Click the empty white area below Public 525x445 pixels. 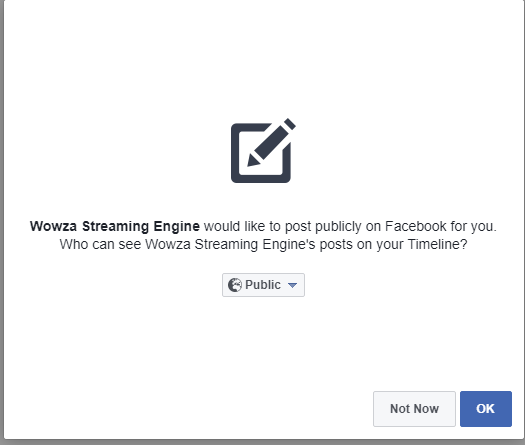coord(263,342)
